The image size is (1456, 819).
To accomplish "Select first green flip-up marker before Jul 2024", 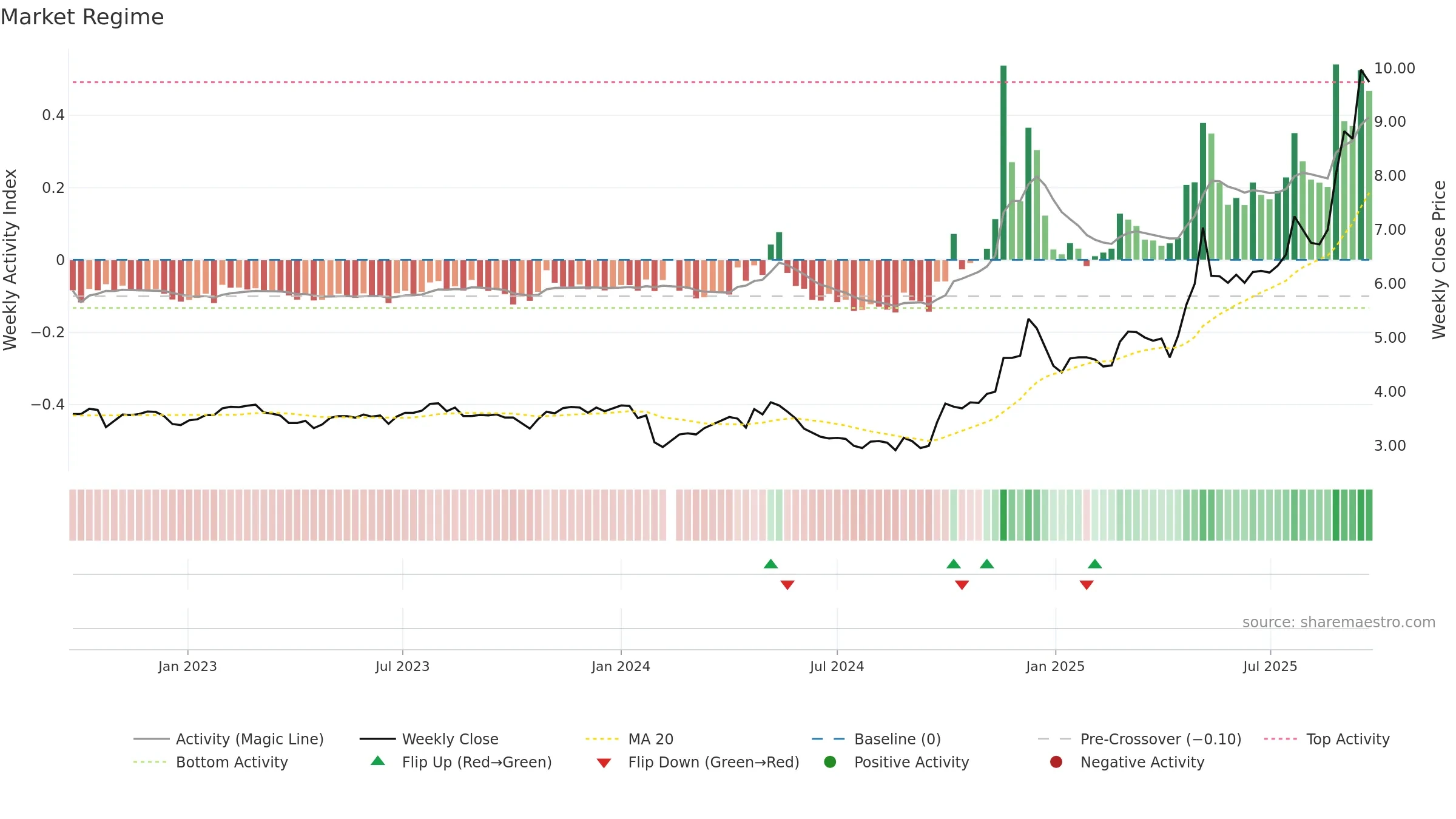I will coord(770,564).
